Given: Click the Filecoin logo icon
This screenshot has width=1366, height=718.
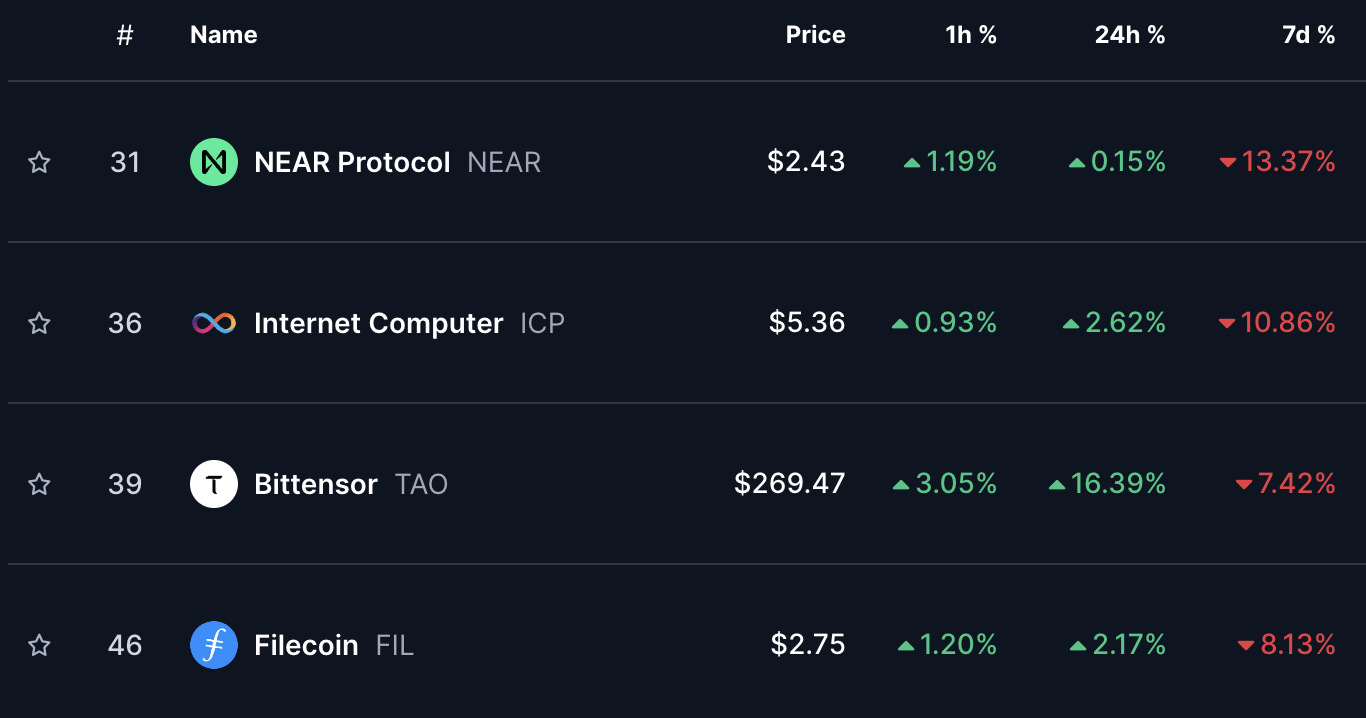Looking at the screenshot, I should tap(214, 645).
